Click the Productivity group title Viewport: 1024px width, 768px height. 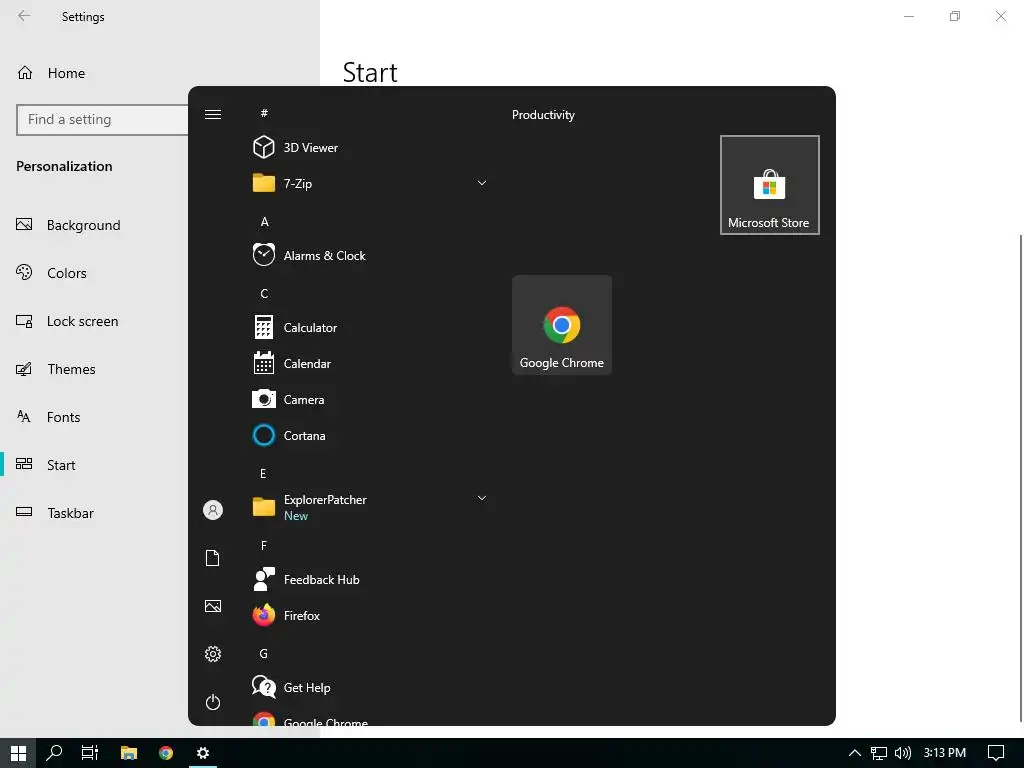pyautogui.click(x=543, y=114)
